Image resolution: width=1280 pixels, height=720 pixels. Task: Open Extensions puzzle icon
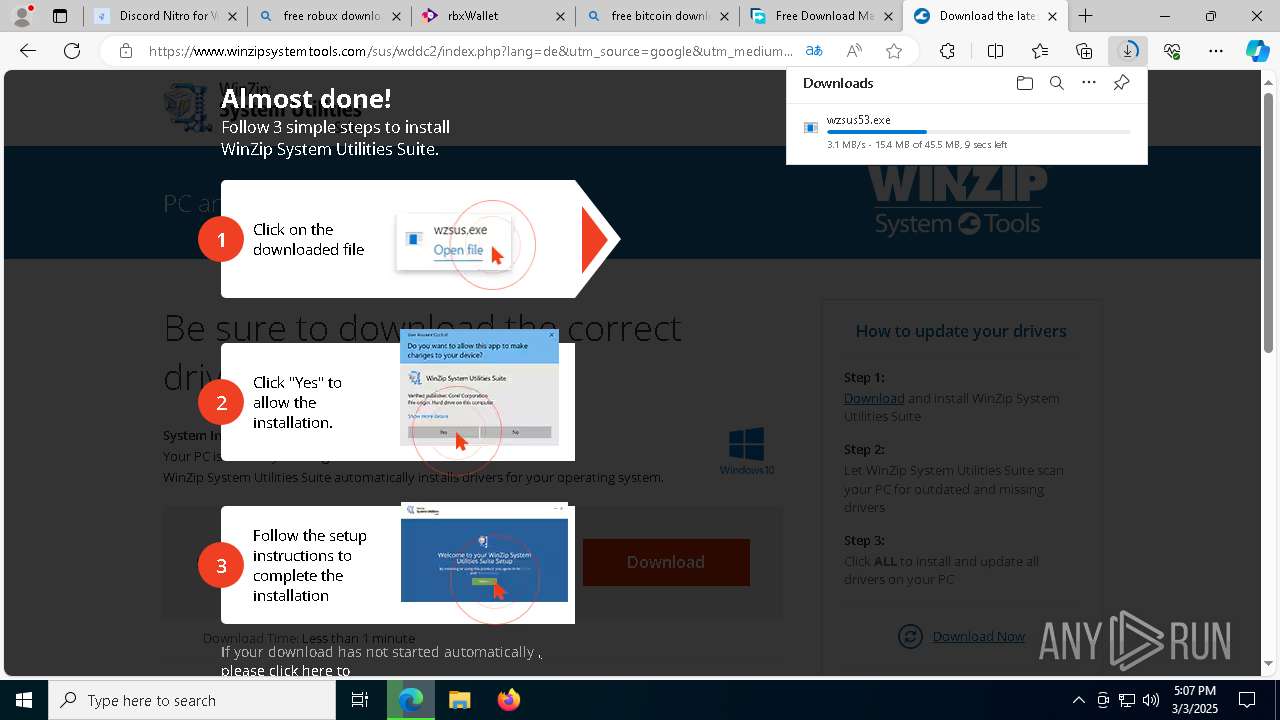coord(947,51)
